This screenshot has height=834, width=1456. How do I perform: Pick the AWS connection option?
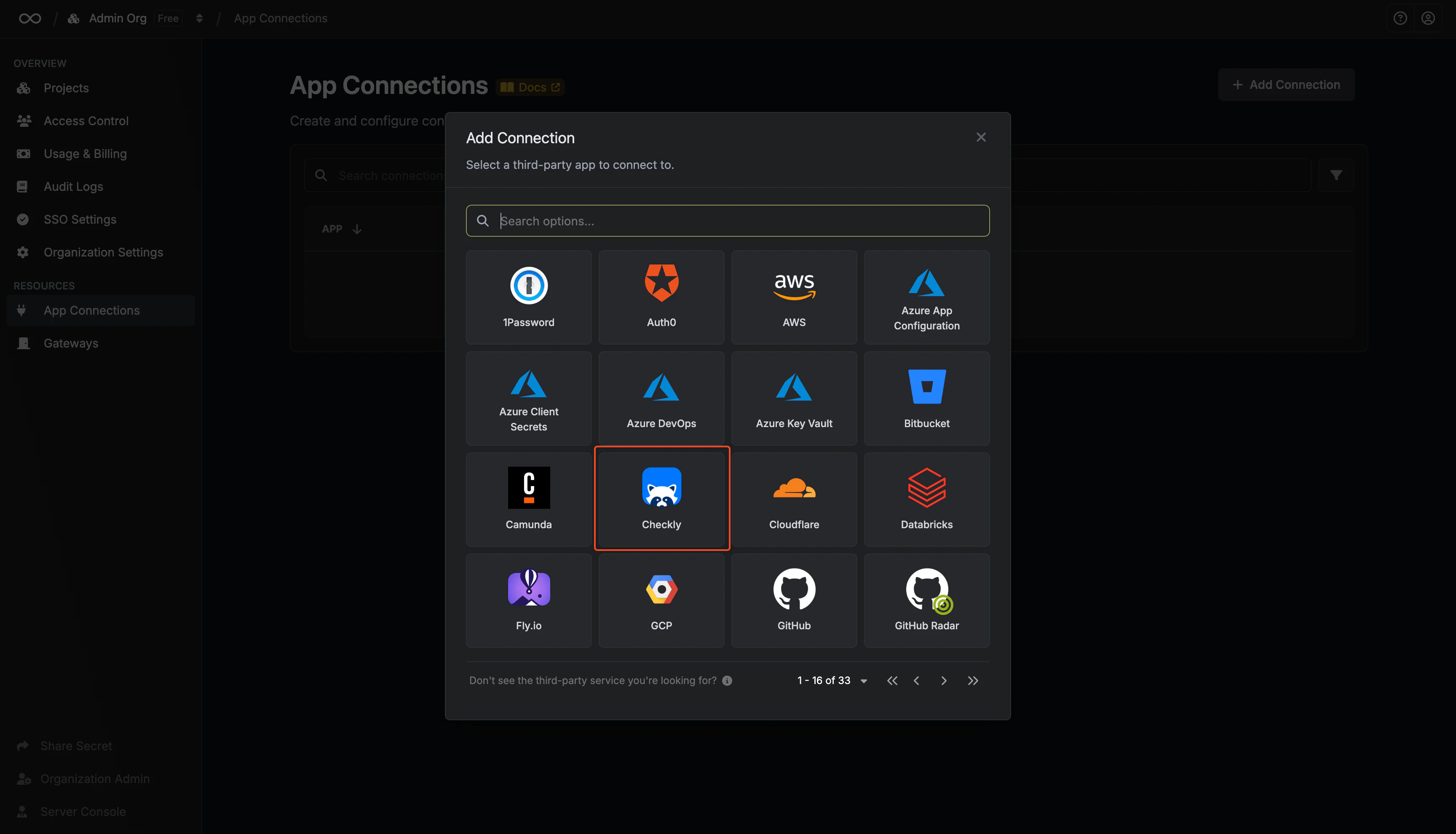(794, 297)
